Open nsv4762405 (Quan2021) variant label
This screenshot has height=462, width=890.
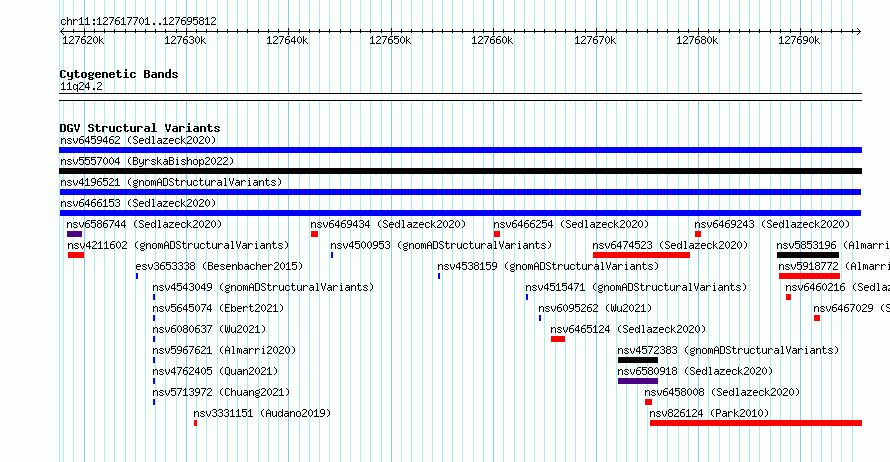coord(215,371)
